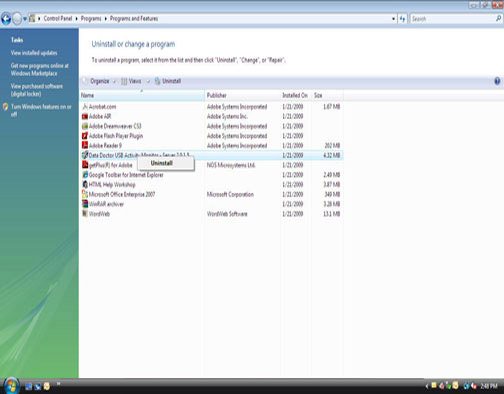Show hidden system tray icons arrow
This screenshot has height=394, width=504.
coord(427,386)
